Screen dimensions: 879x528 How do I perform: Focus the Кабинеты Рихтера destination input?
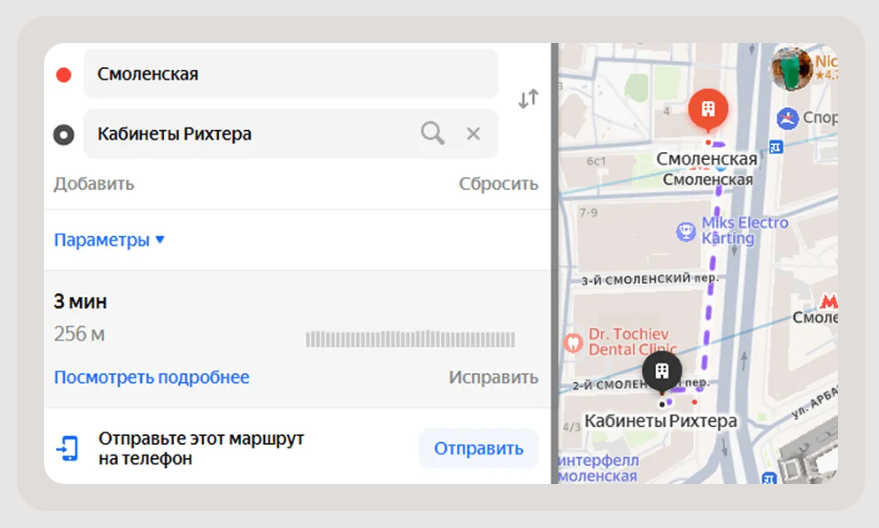click(x=290, y=133)
